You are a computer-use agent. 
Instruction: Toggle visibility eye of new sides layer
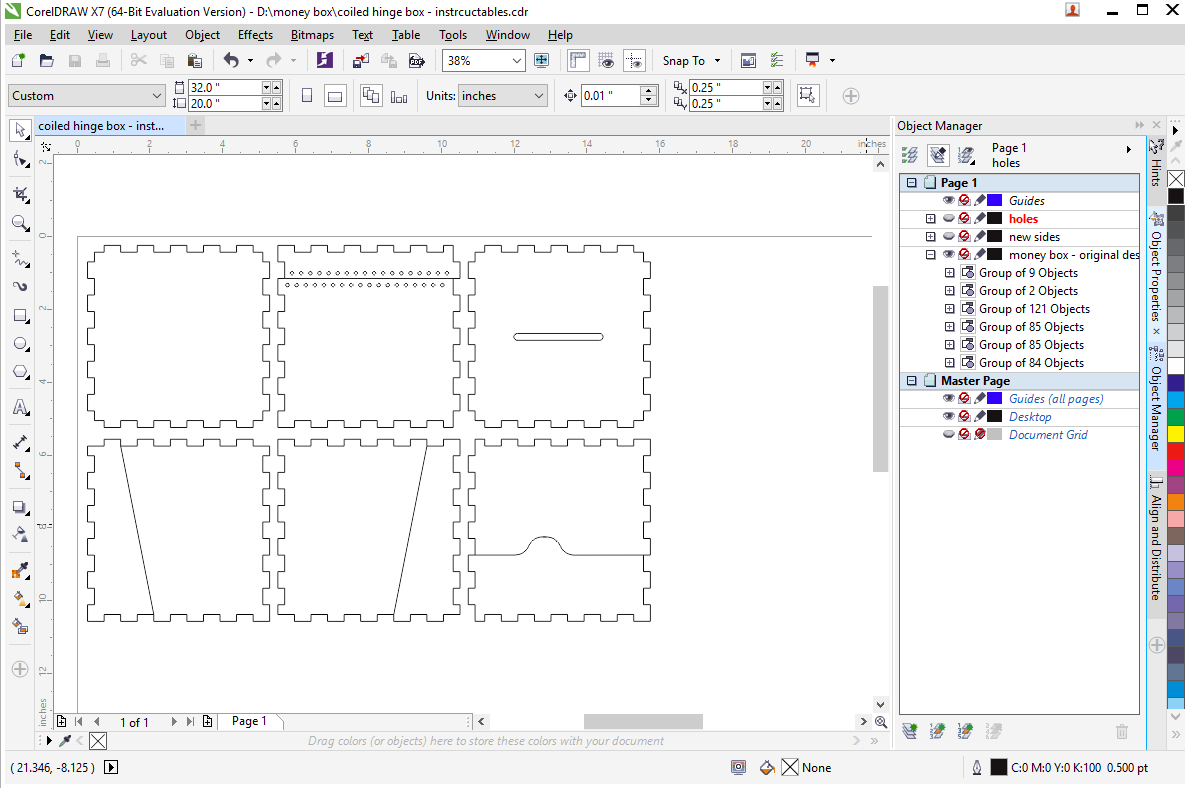[x=948, y=236]
